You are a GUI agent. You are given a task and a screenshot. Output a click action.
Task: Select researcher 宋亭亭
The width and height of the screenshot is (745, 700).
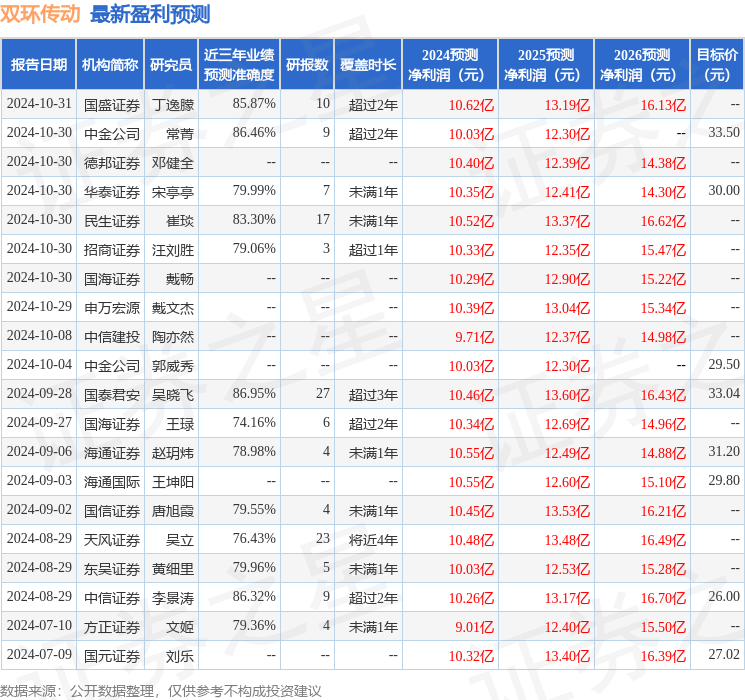point(173,192)
